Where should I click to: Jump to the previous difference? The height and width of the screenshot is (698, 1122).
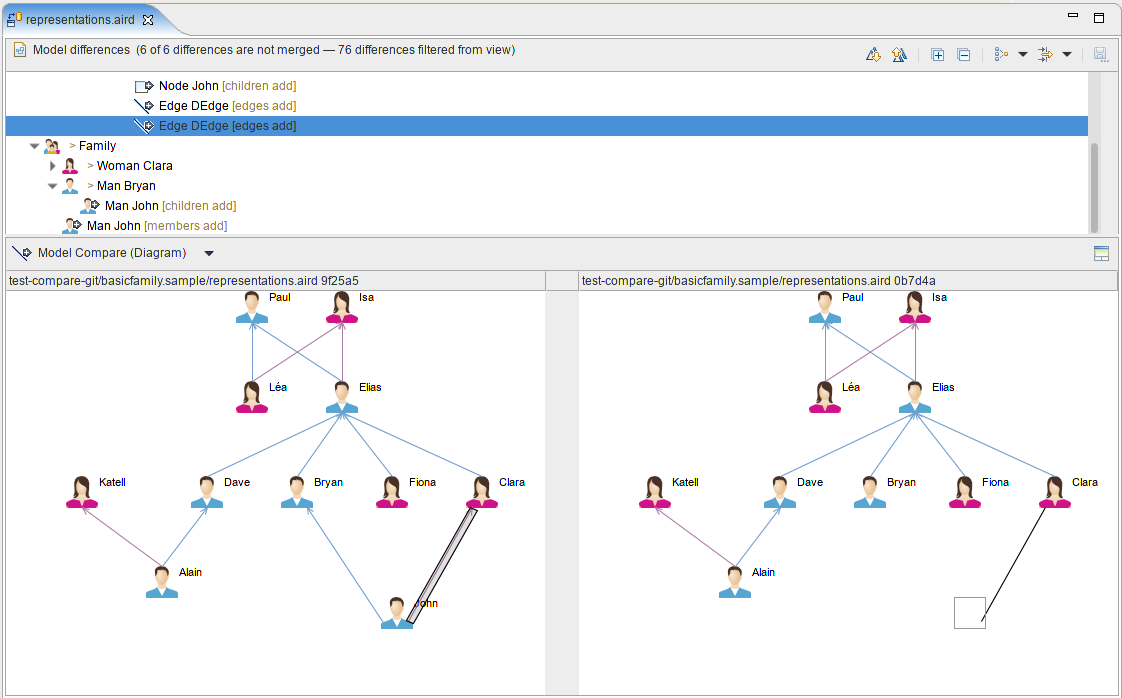pos(899,54)
